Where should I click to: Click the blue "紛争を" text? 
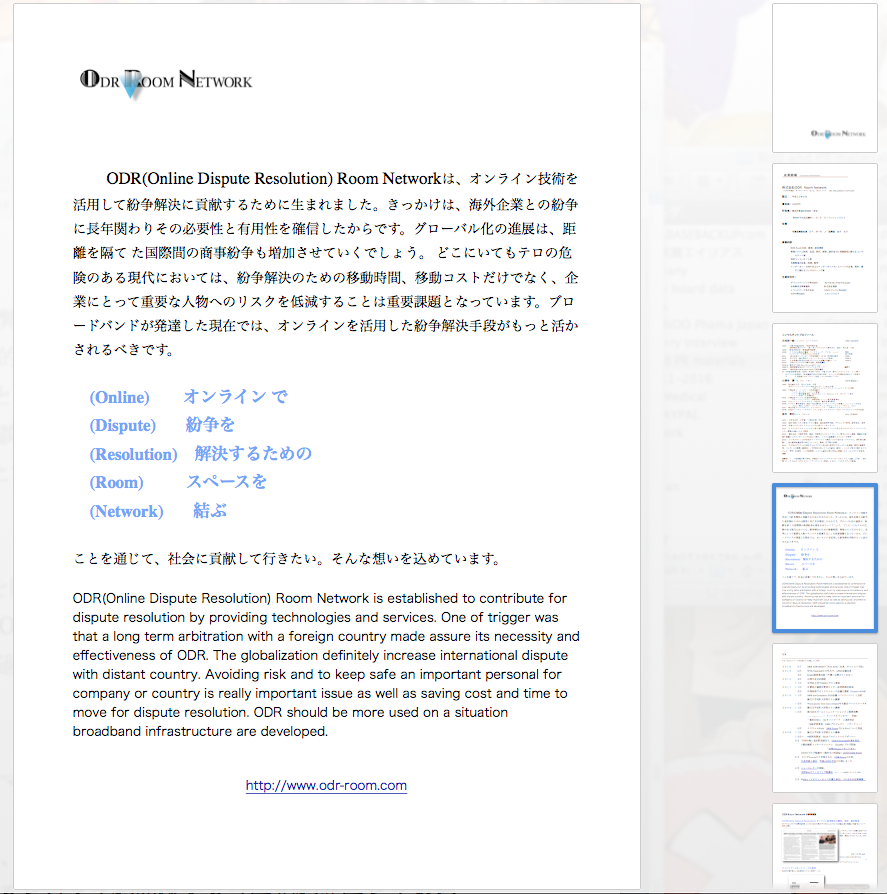tap(210, 425)
